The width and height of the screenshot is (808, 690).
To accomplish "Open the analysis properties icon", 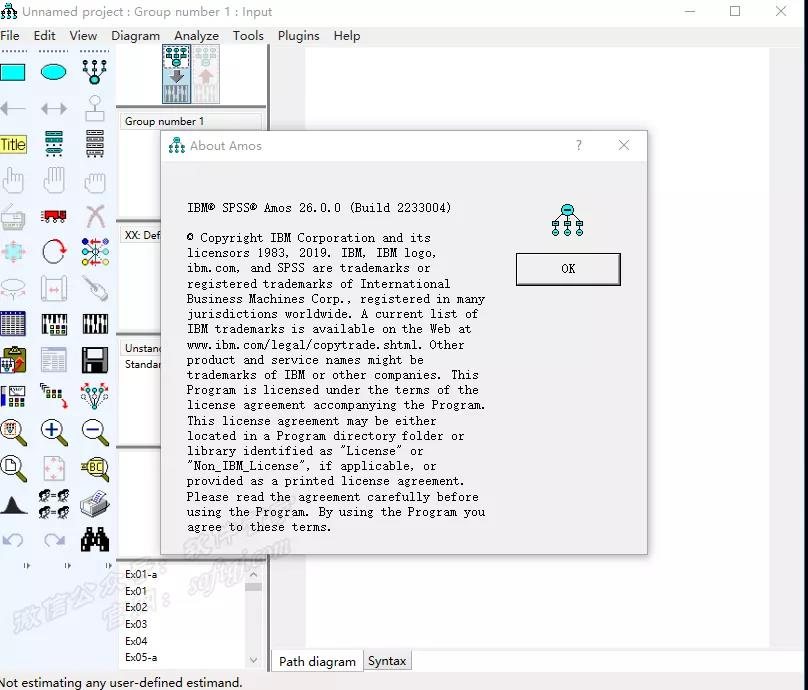I will (x=54, y=324).
